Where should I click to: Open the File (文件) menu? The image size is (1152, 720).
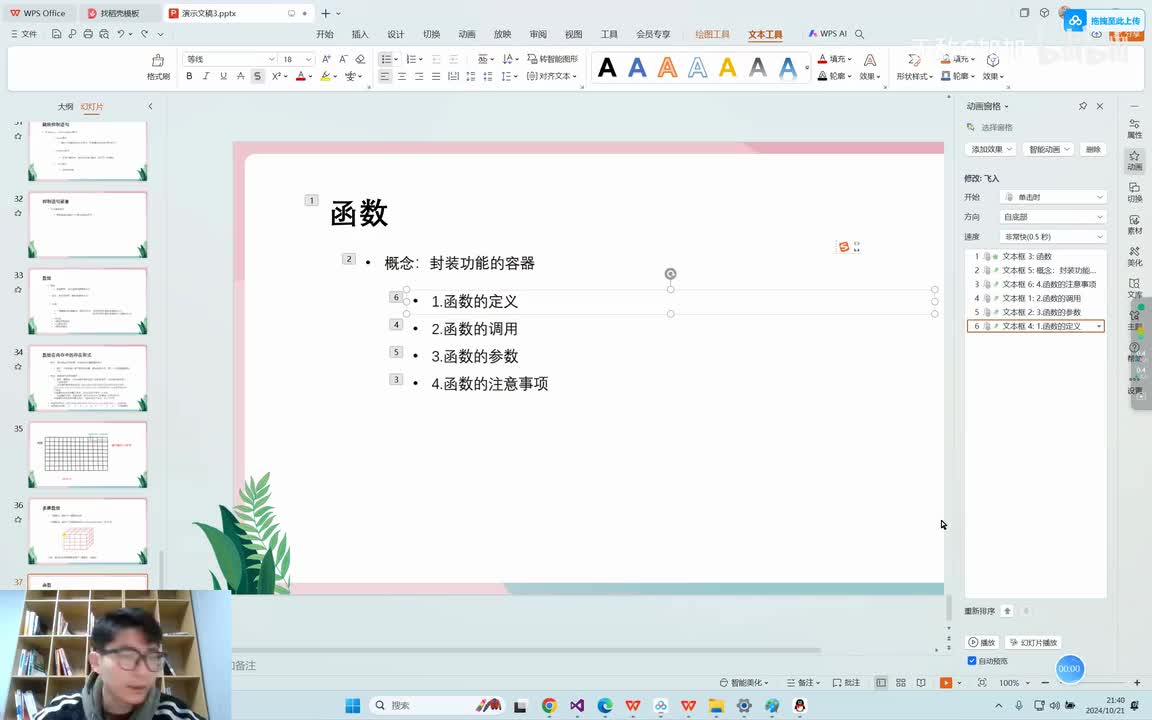click(24, 34)
